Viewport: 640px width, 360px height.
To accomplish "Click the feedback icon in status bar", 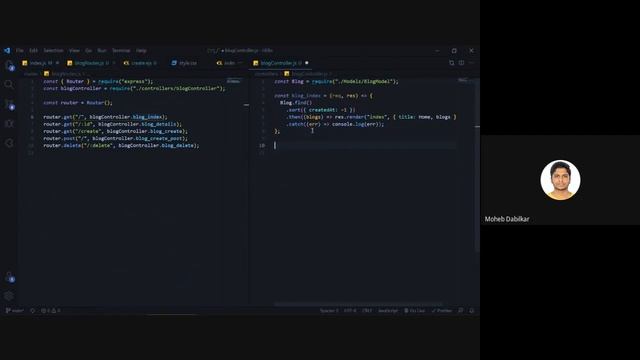I will (461, 311).
